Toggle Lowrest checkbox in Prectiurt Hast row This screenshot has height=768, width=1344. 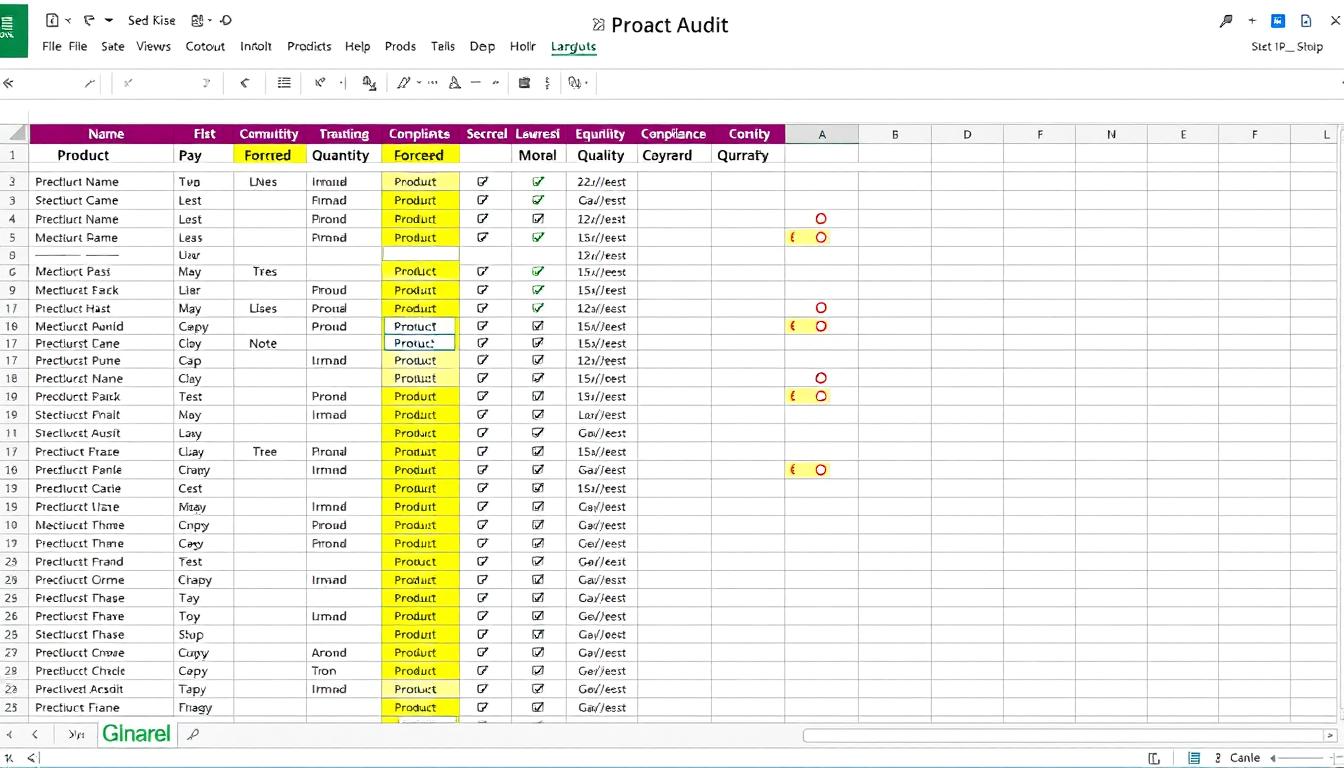539,308
